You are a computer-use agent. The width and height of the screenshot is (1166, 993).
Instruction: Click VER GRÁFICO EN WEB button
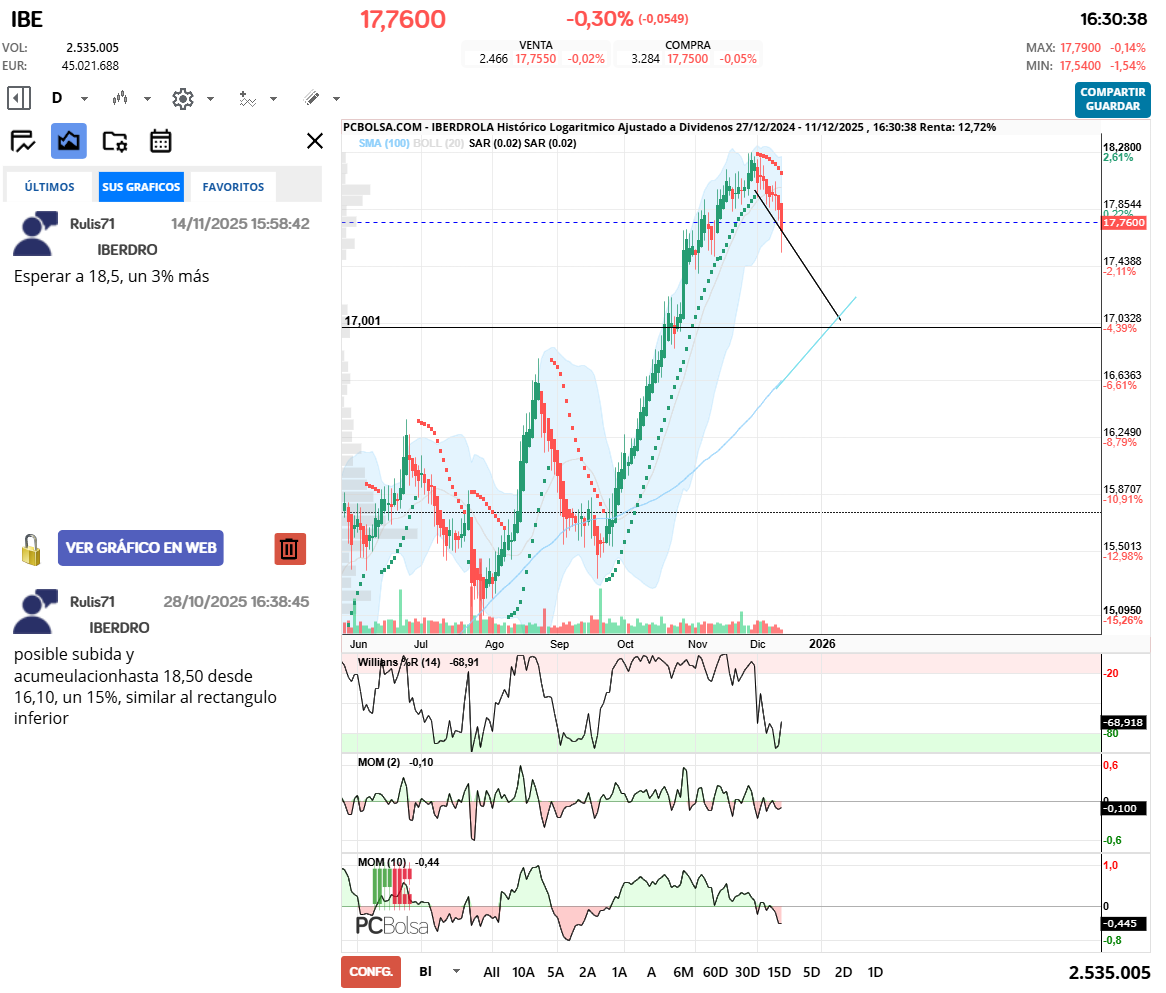click(x=141, y=548)
